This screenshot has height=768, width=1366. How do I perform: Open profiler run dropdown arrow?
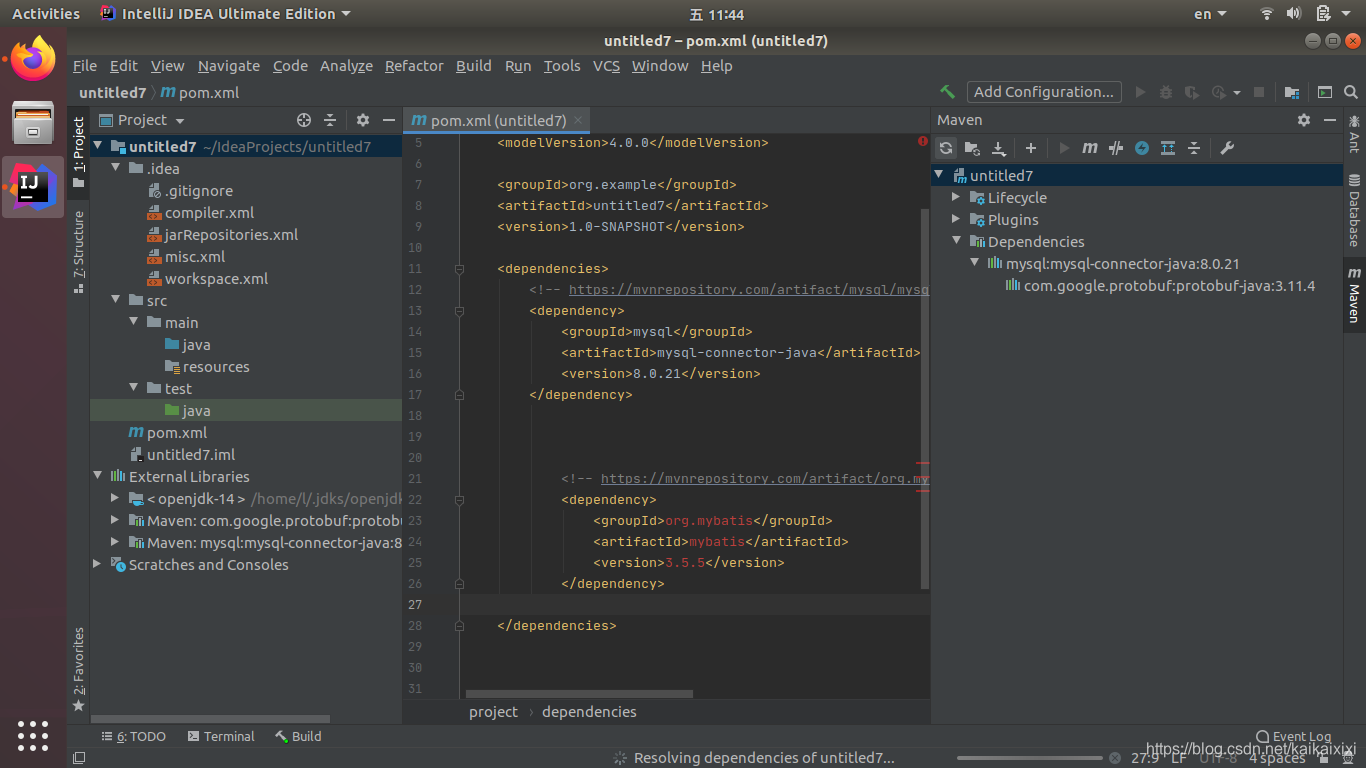(1236, 93)
